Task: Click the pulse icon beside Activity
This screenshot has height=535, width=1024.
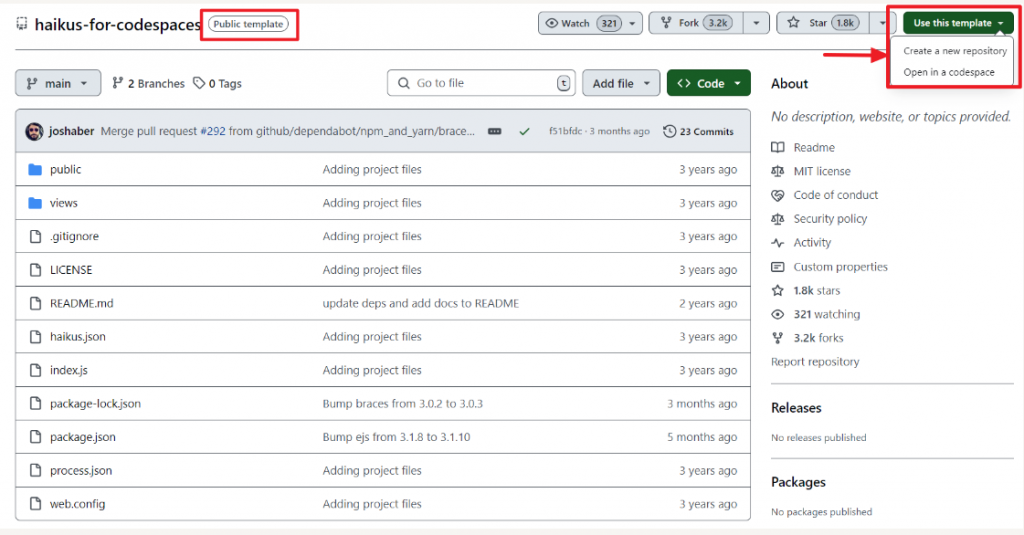Action: (777, 242)
